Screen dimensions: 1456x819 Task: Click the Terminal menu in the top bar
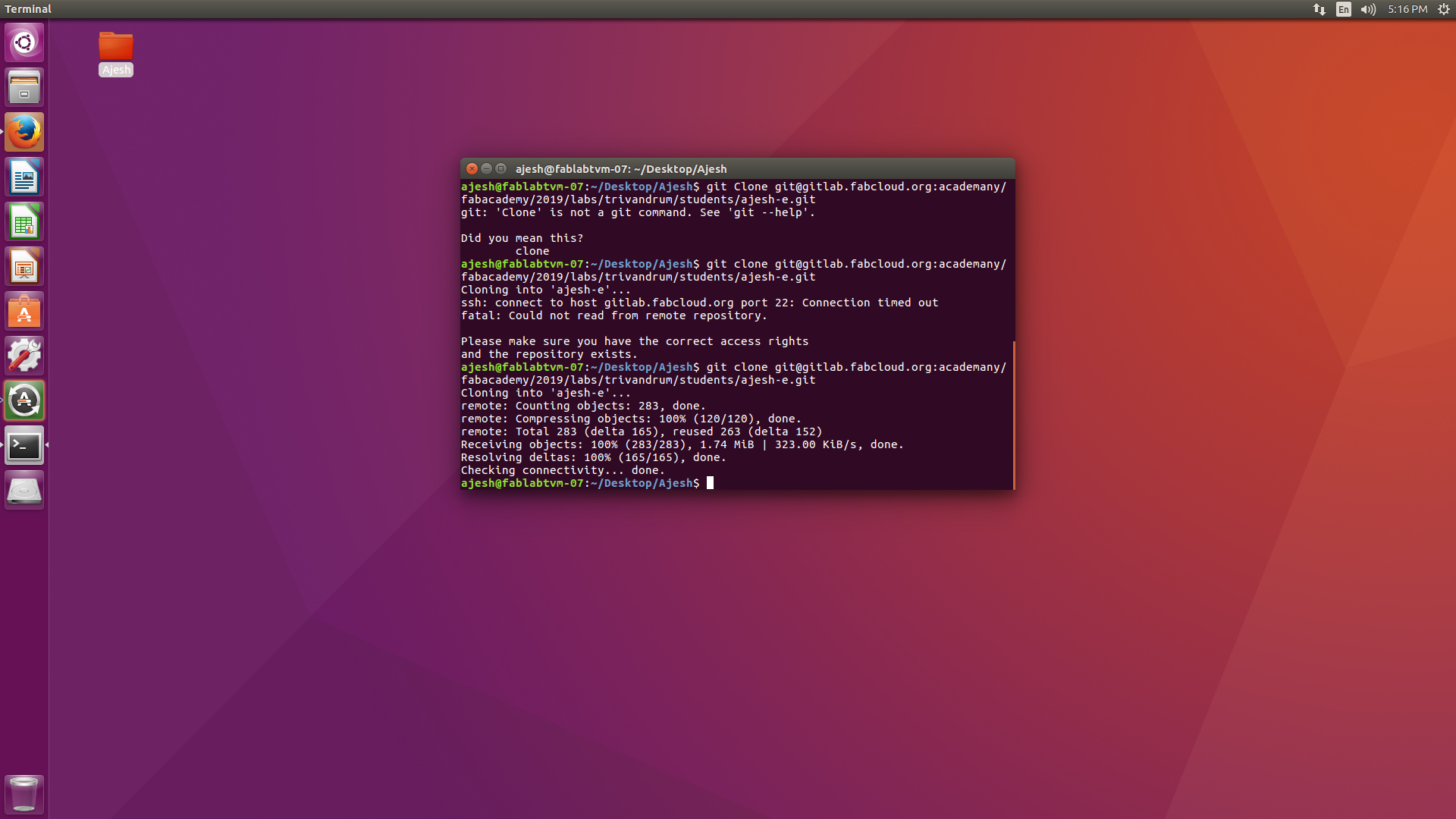coord(28,9)
